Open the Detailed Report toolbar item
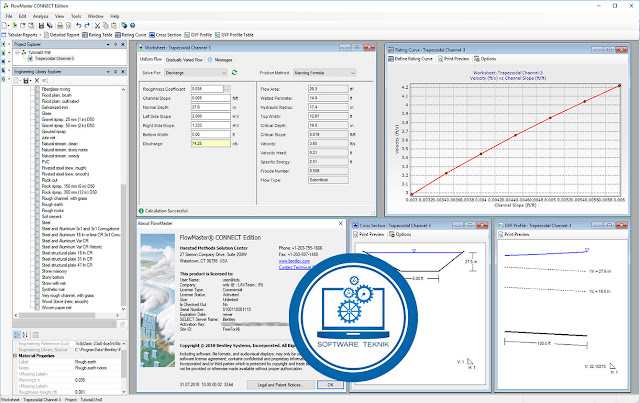 (62, 35)
